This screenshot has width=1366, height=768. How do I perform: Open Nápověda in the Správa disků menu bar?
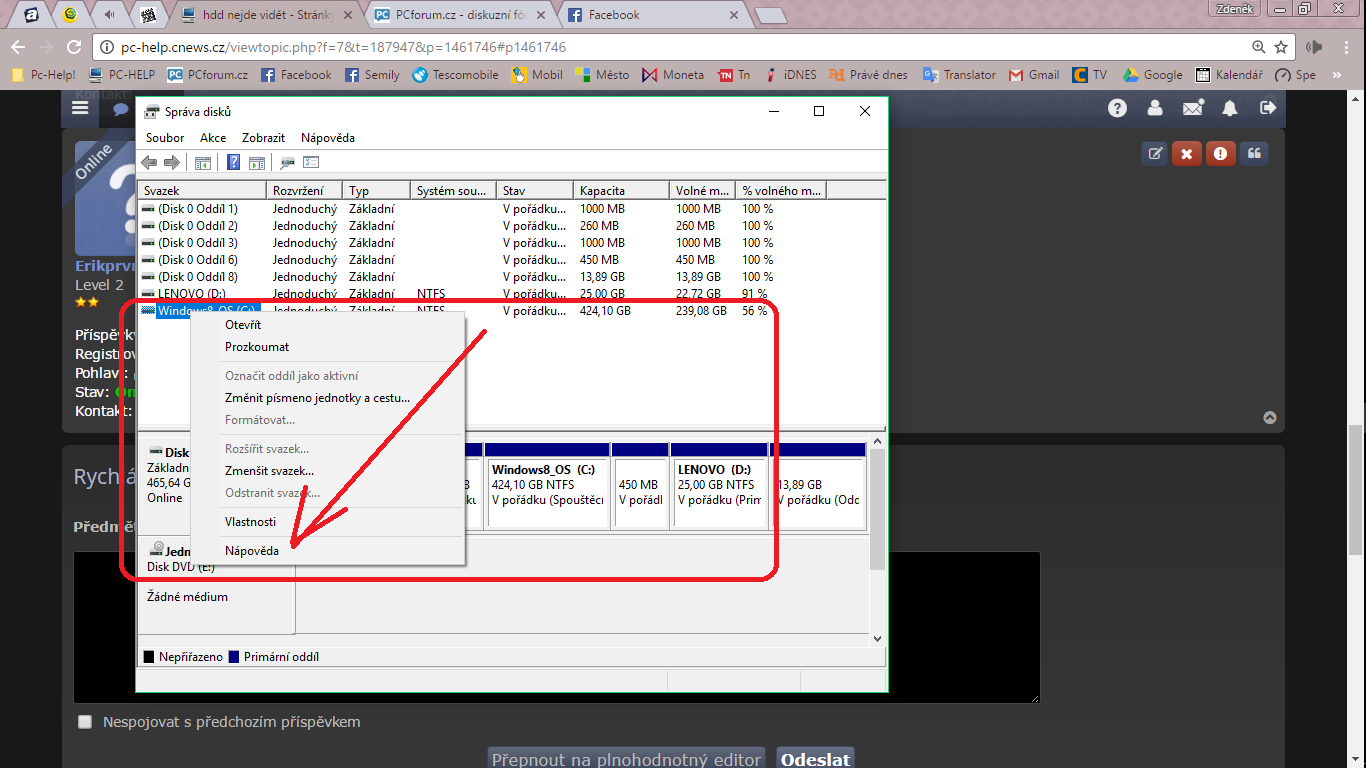click(328, 138)
